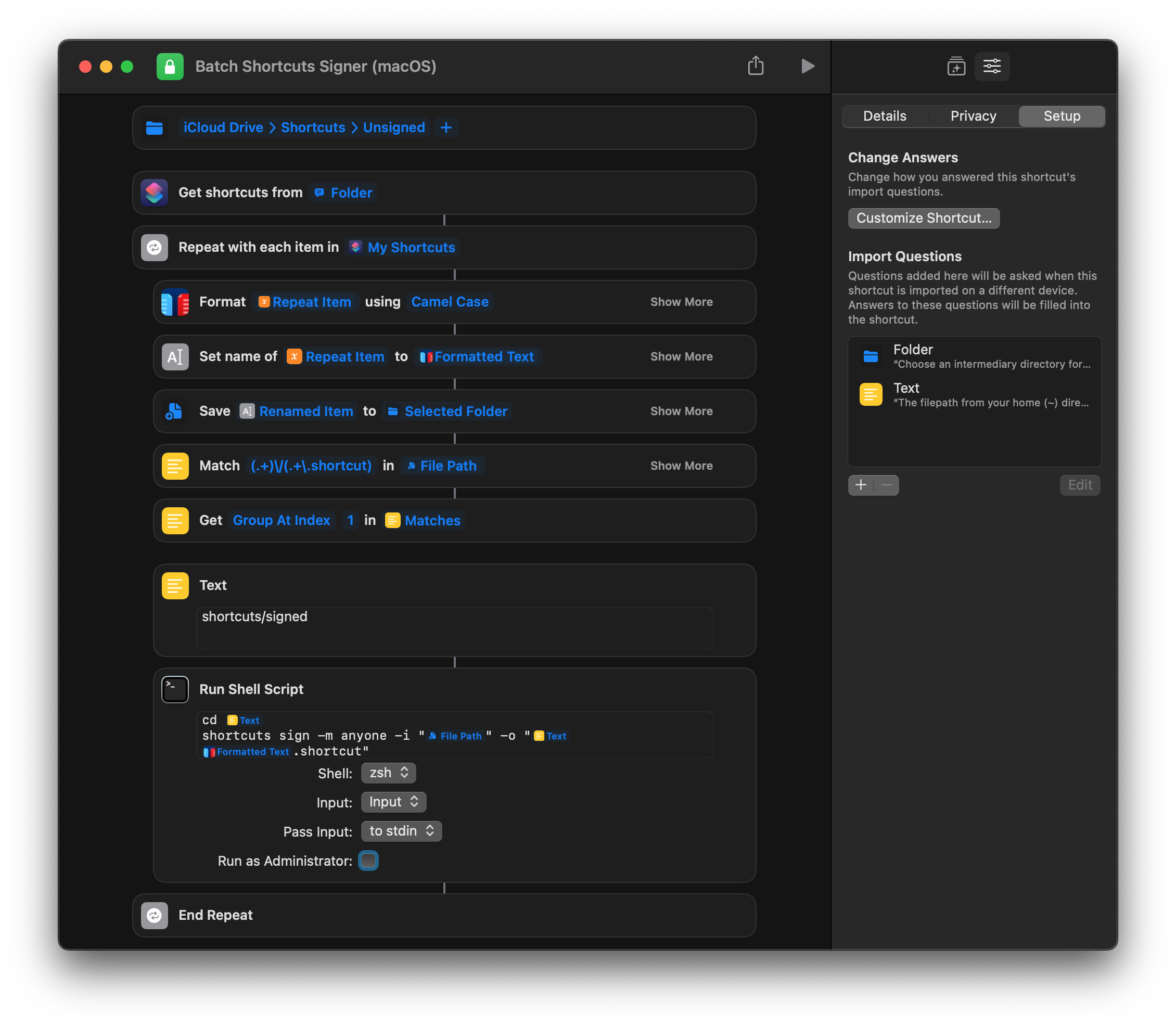
Task: Expand Show More on Match action
Action: (x=681, y=466)
